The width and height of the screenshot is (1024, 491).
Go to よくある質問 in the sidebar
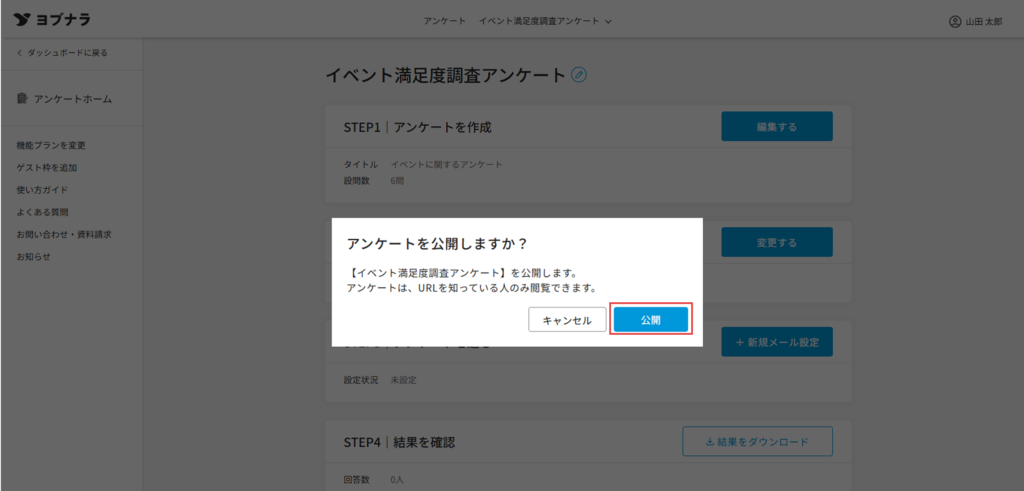tap(42, 212)
